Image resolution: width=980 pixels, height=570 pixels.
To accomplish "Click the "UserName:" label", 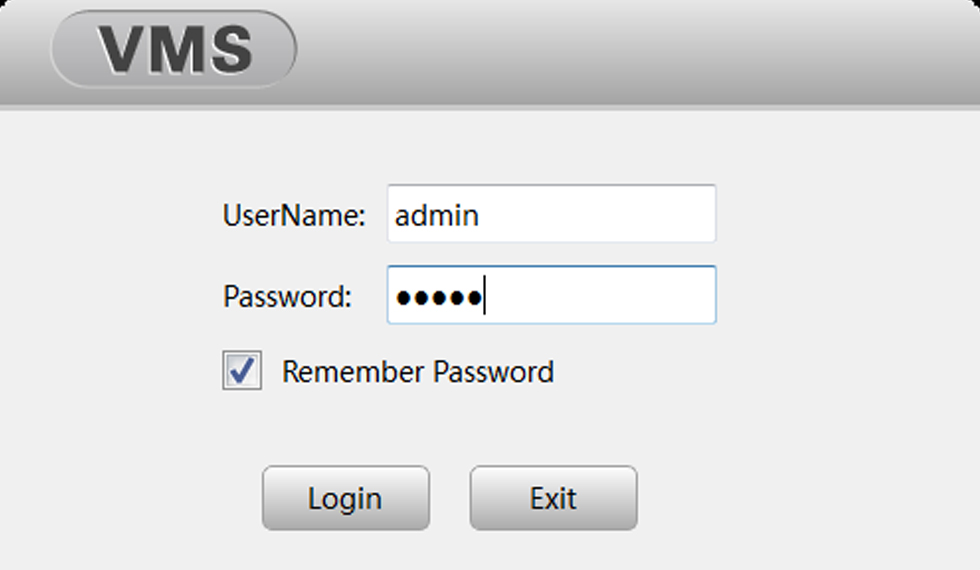I will [294, 215].
